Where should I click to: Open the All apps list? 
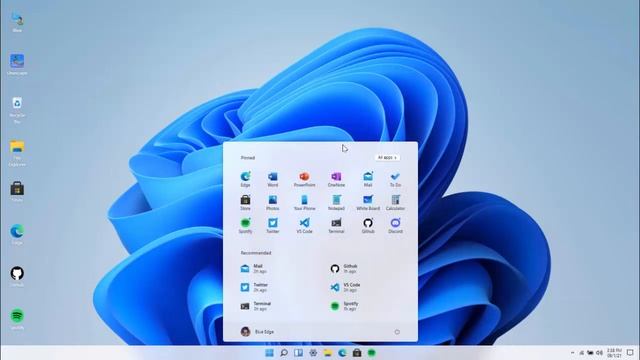pyautogui.click(x=387, y=158)
